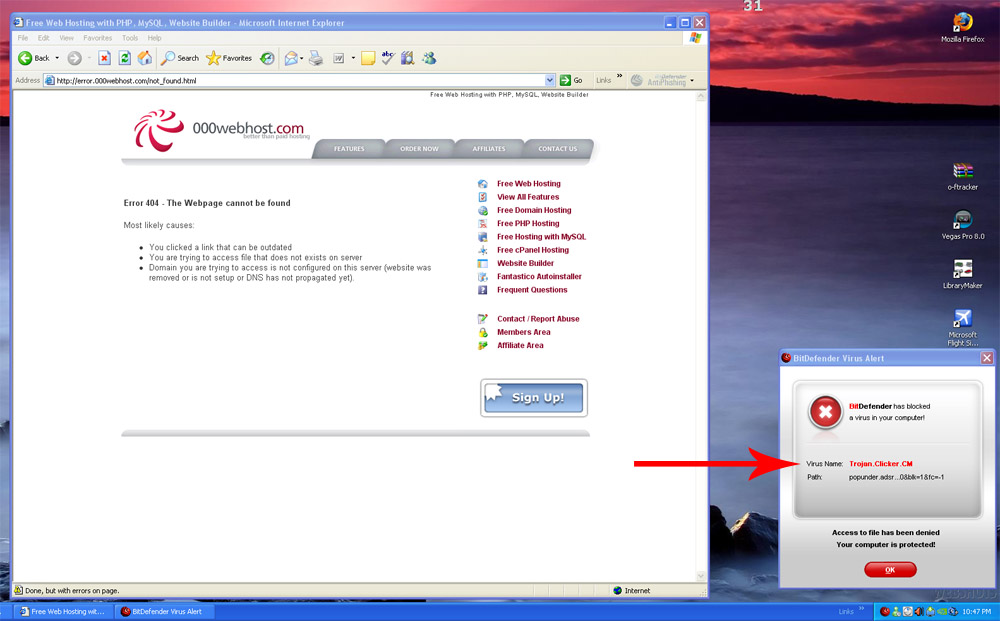Click the Contact / Report Abuse link

coord(538,319)
